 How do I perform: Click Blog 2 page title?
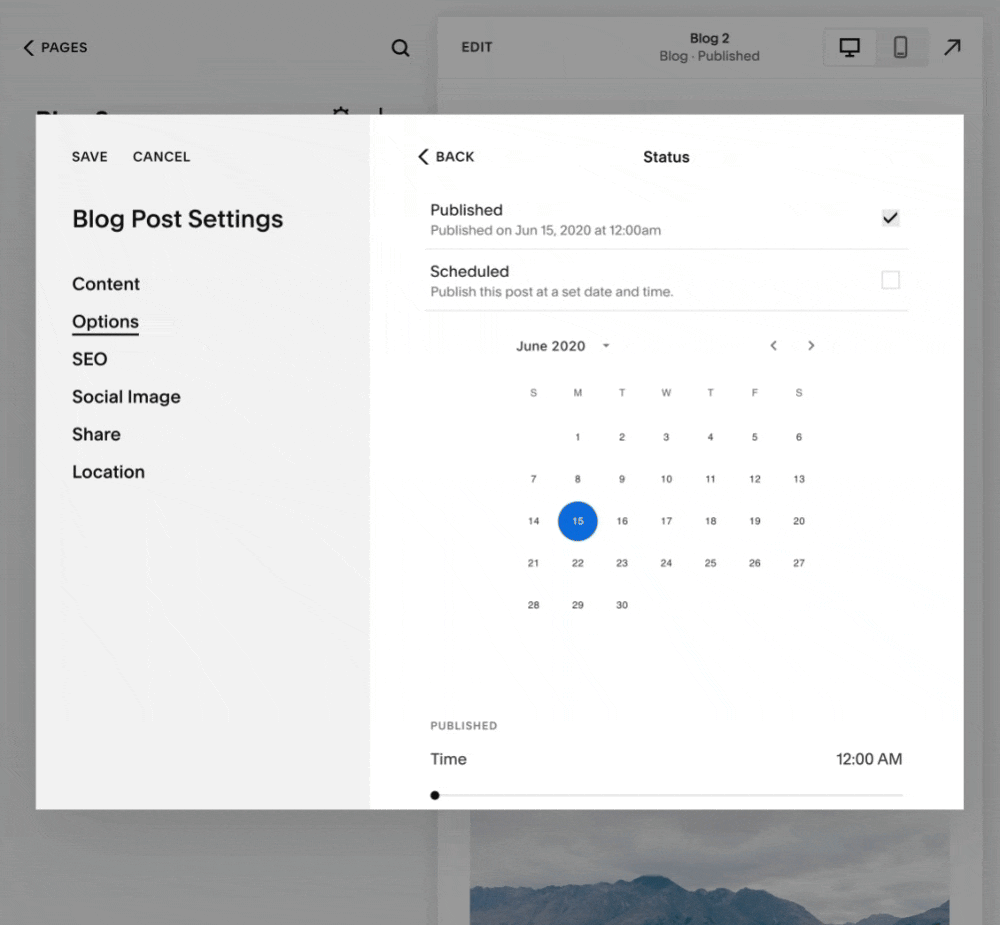(709, 38)
